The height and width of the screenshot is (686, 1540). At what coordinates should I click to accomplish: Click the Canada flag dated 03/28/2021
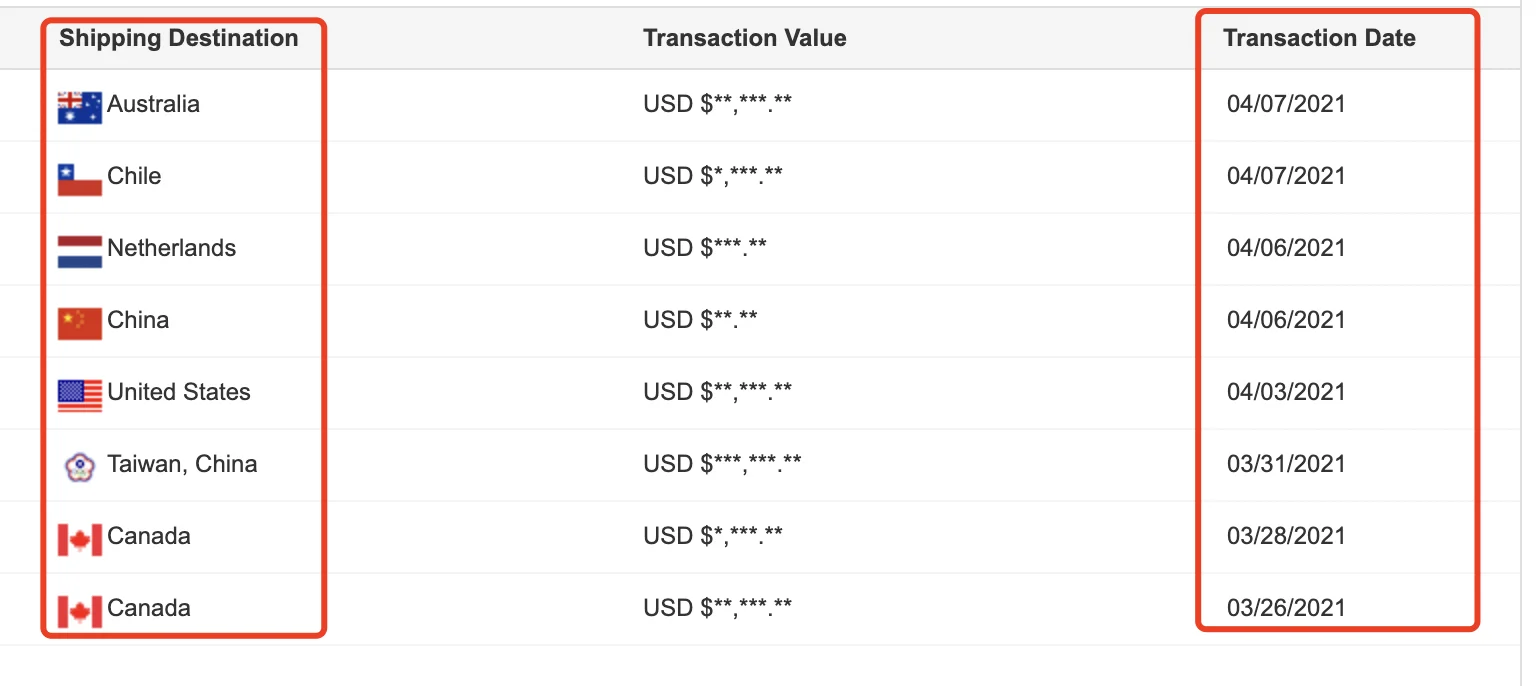[80, 538]
